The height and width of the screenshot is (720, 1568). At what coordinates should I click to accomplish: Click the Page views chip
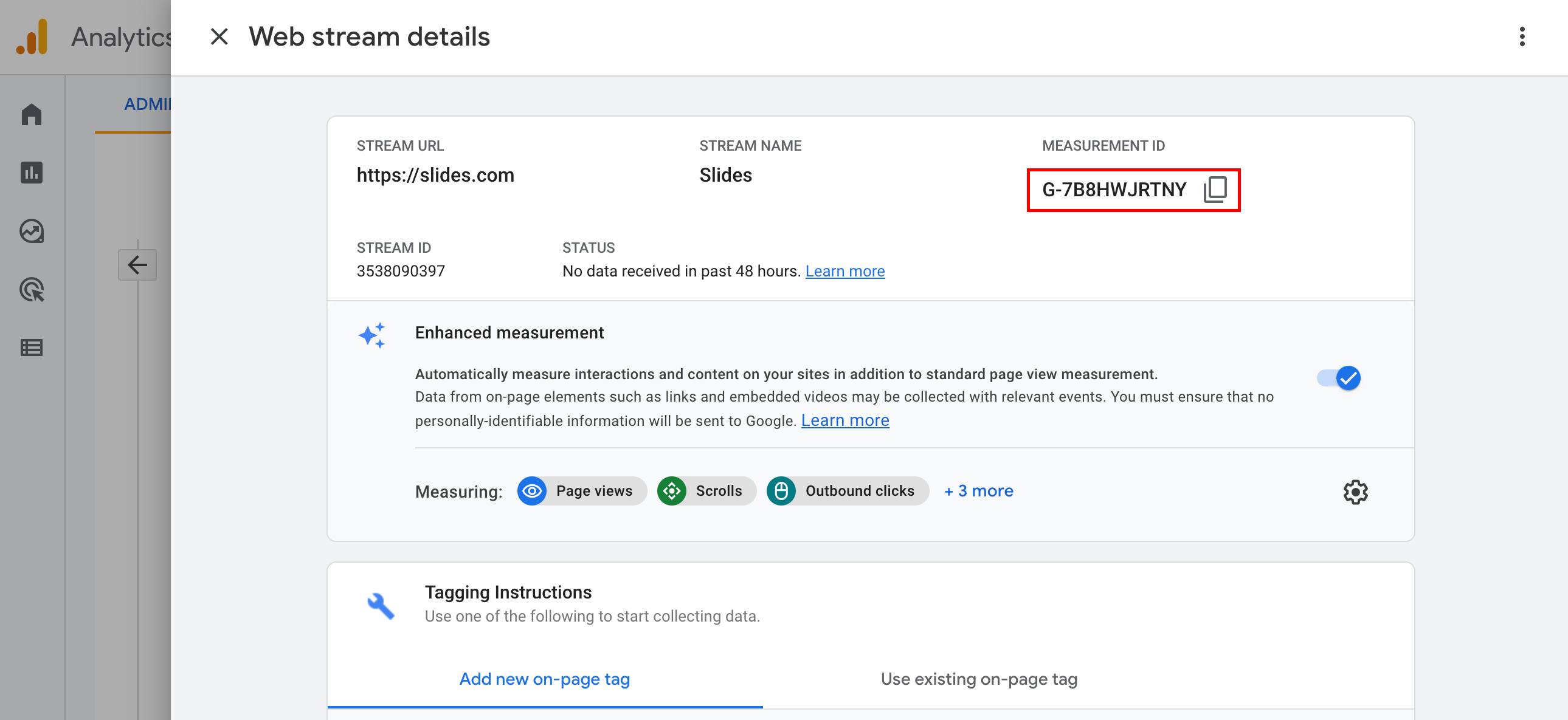tap(582, 491)
